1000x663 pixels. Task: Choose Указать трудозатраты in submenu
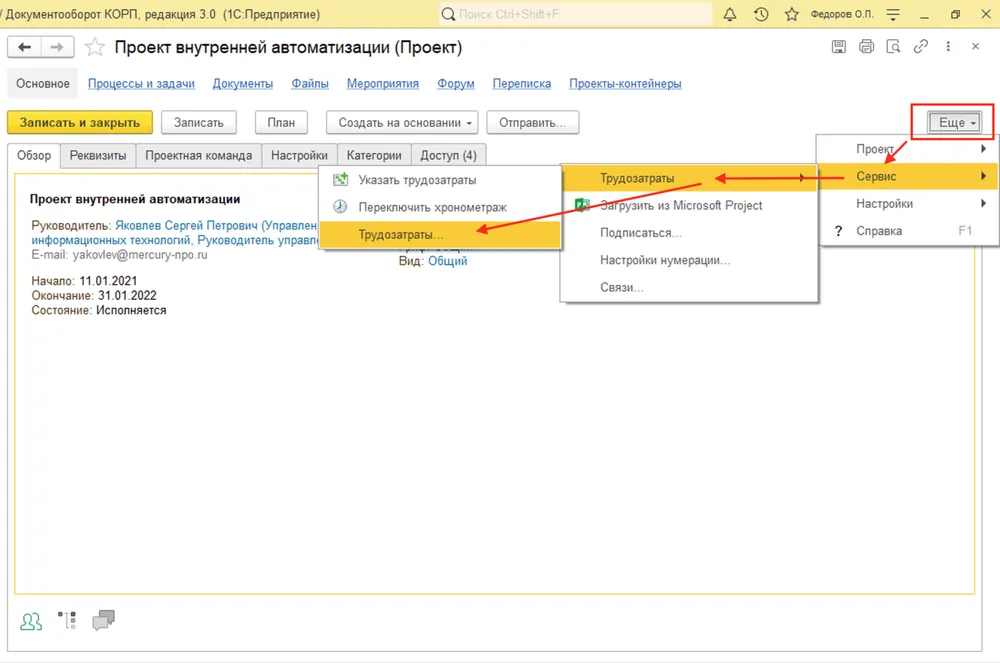pyautogui.click(x=439, y=180)
